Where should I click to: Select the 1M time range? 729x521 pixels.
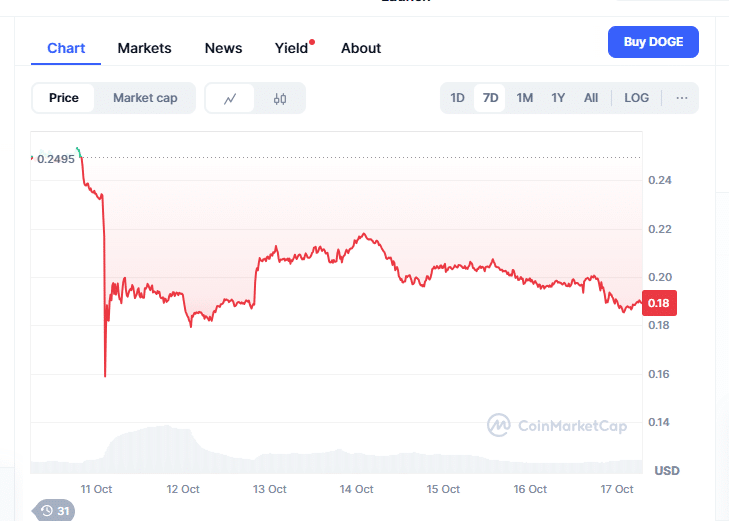pos(524,98)
